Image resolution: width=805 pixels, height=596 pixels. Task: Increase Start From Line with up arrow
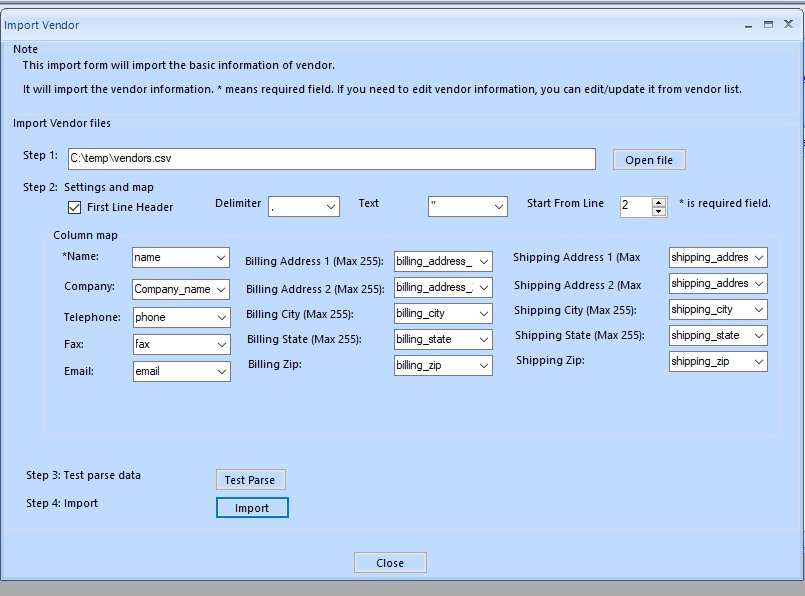click(x=658, y=202)
